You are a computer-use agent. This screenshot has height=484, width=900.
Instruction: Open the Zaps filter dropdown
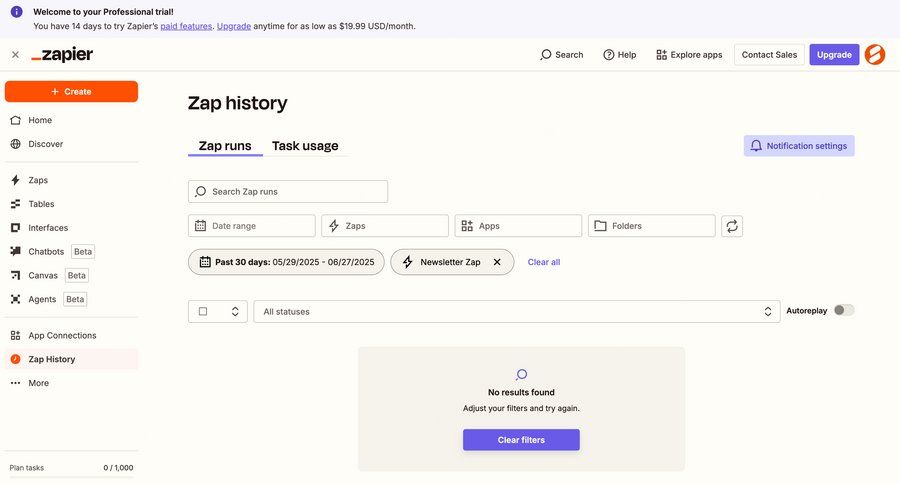point(385,226)
